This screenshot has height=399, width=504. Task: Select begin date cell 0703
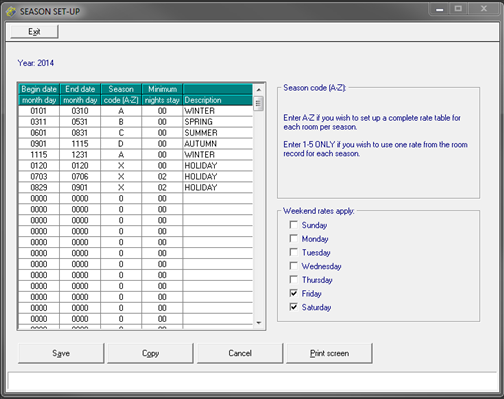[x=39, y=176]
